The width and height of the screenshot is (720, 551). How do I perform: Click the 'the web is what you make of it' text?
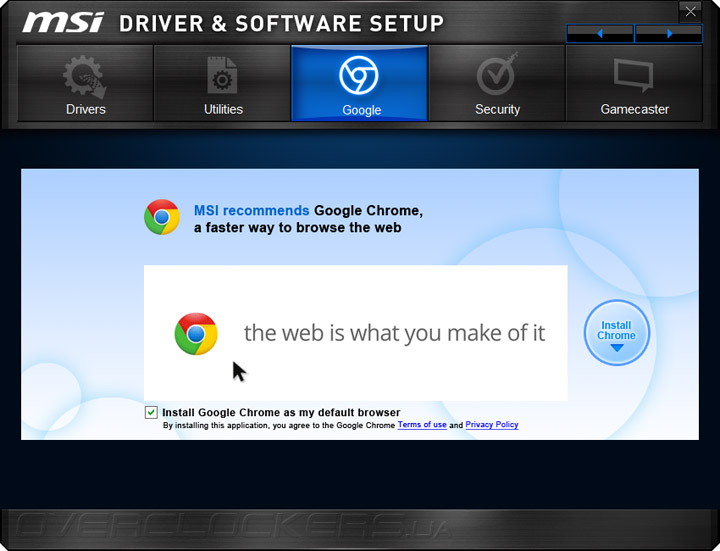coord(394,333)
